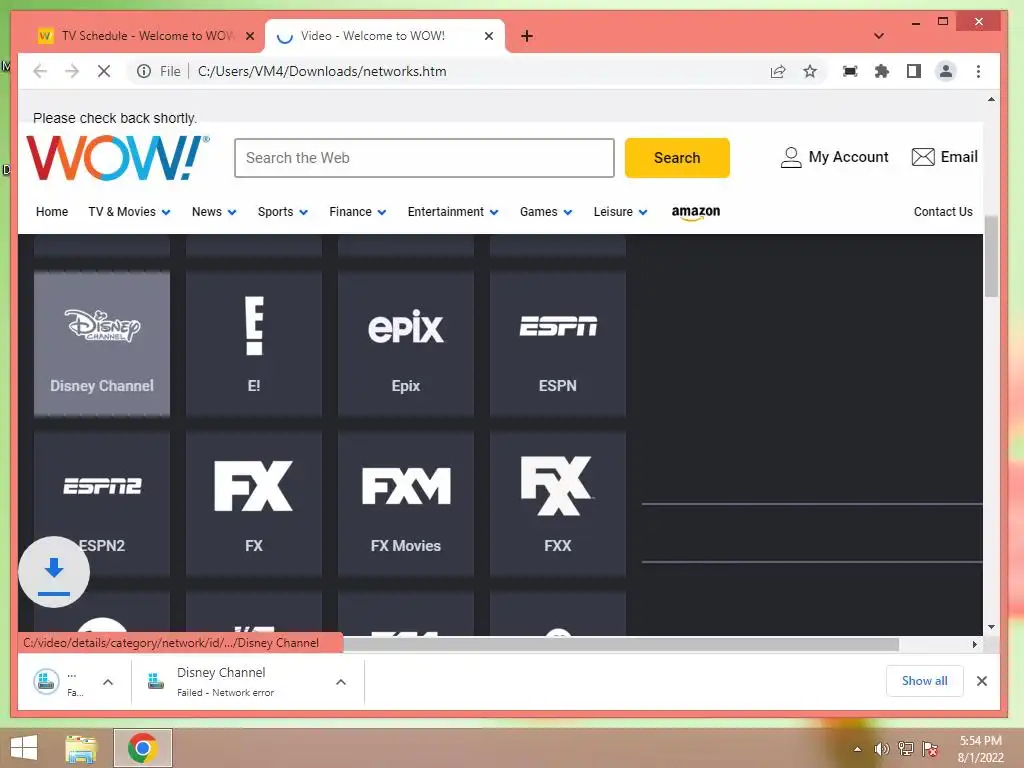Click the taskbar clock 5:54 PM
The width and height of the screenshot is (1024, 768).
click(x=980, y=741)
